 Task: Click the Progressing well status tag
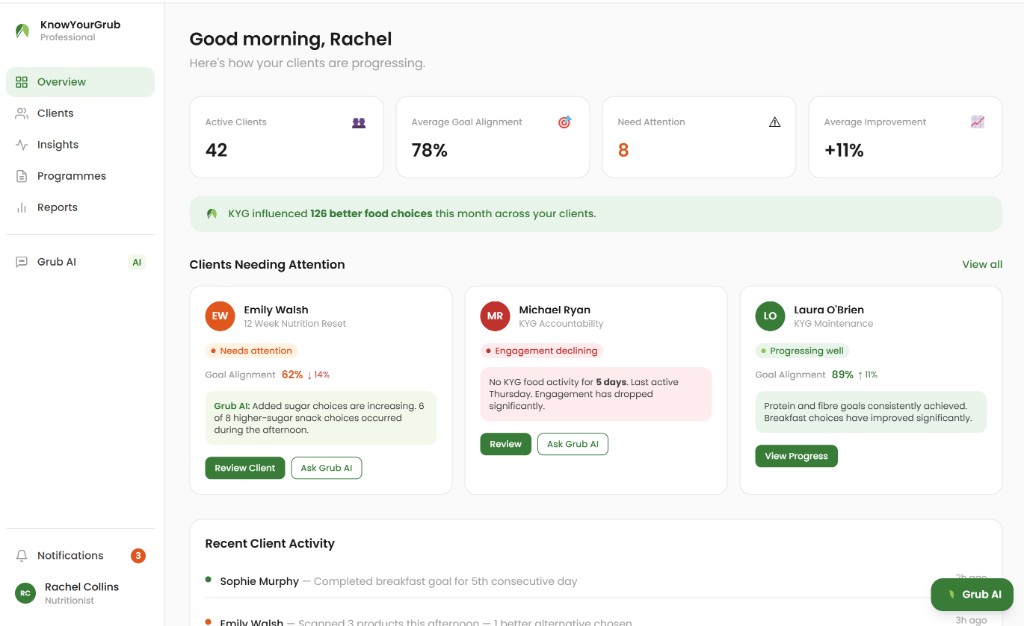coord(801,351)
